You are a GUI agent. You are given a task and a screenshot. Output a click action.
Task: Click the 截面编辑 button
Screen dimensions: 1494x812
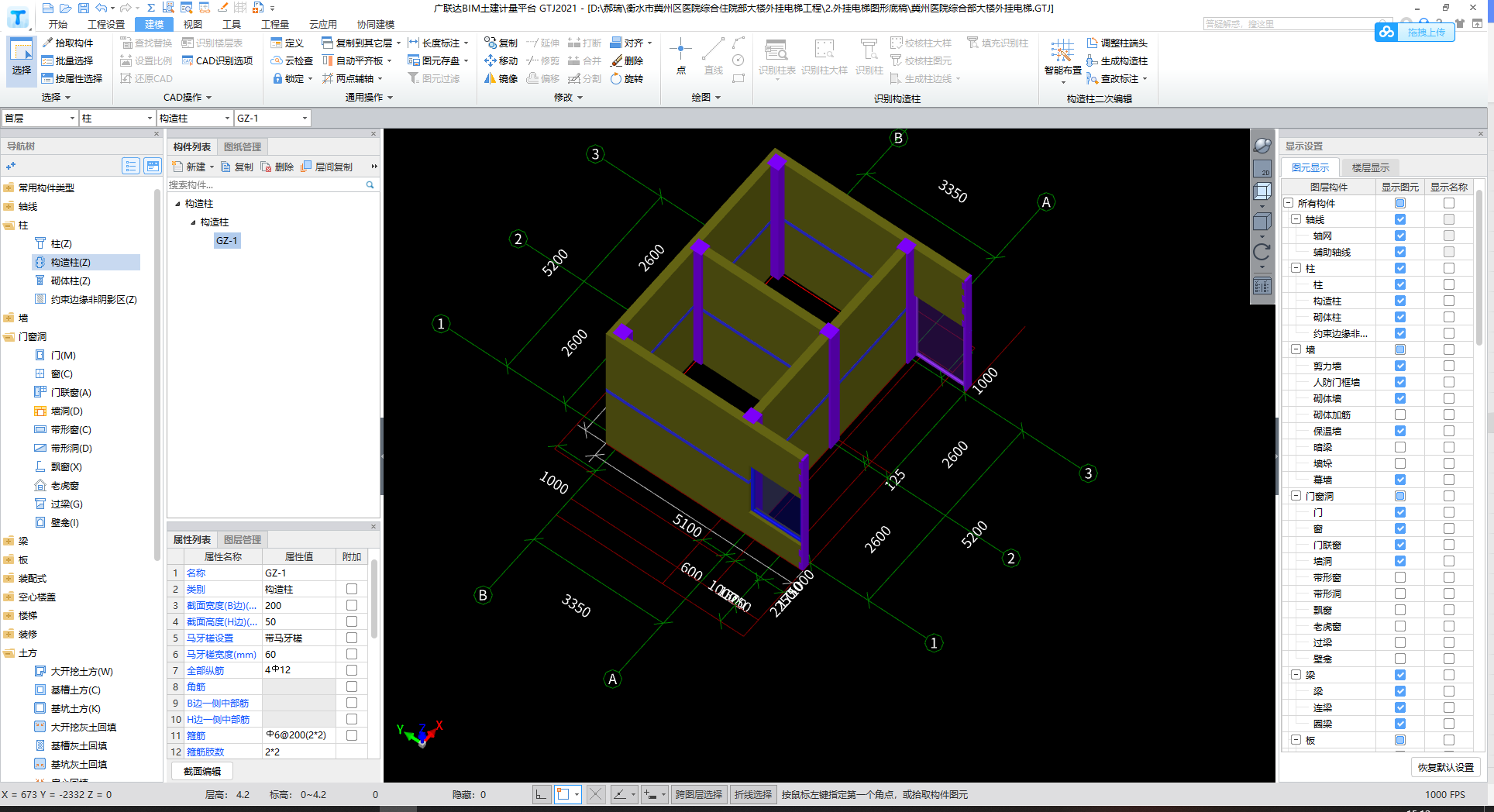pyautogui.click(x=202, y=771)
